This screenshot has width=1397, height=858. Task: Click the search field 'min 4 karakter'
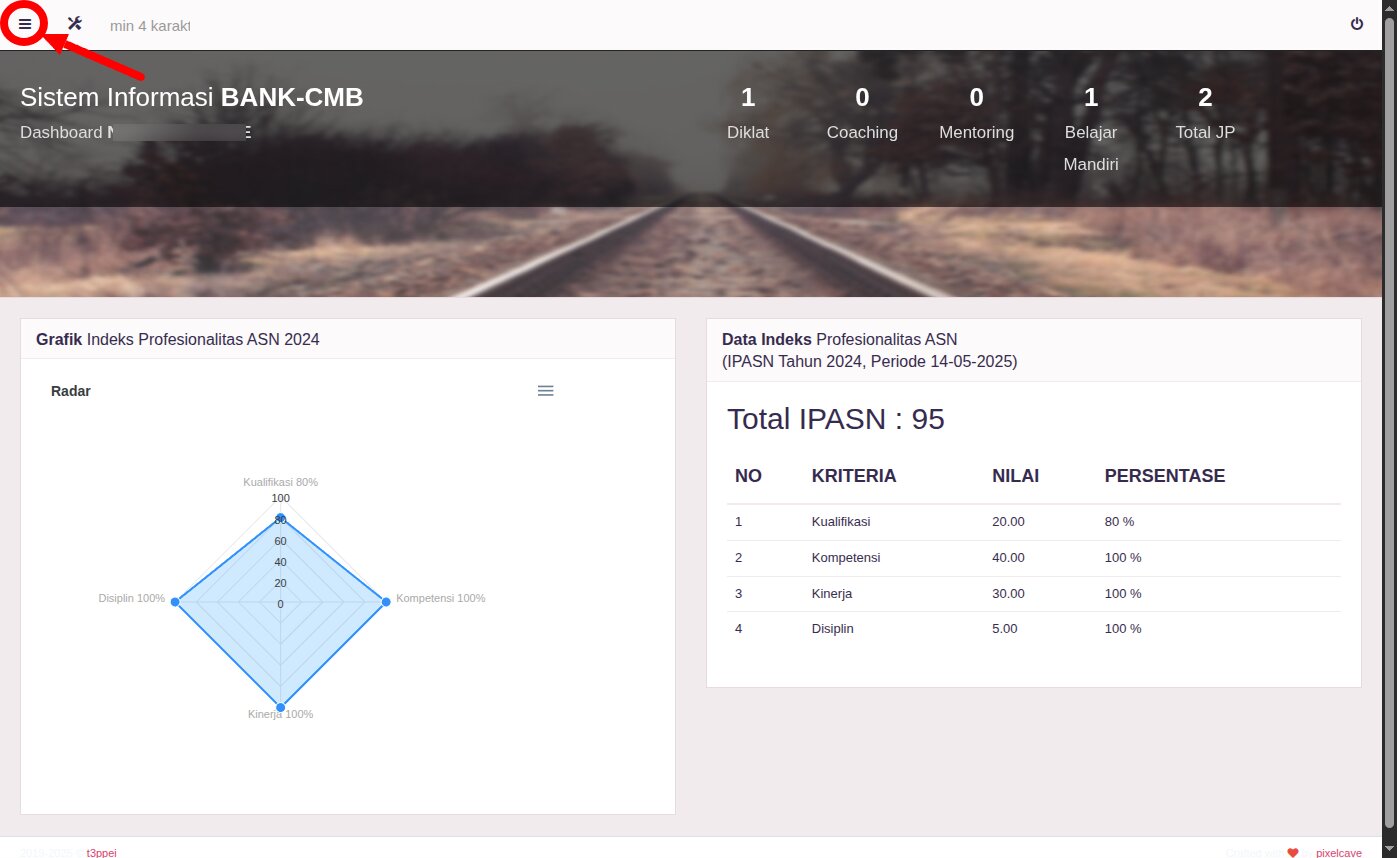pyautogui.click(x=150, y=25)
